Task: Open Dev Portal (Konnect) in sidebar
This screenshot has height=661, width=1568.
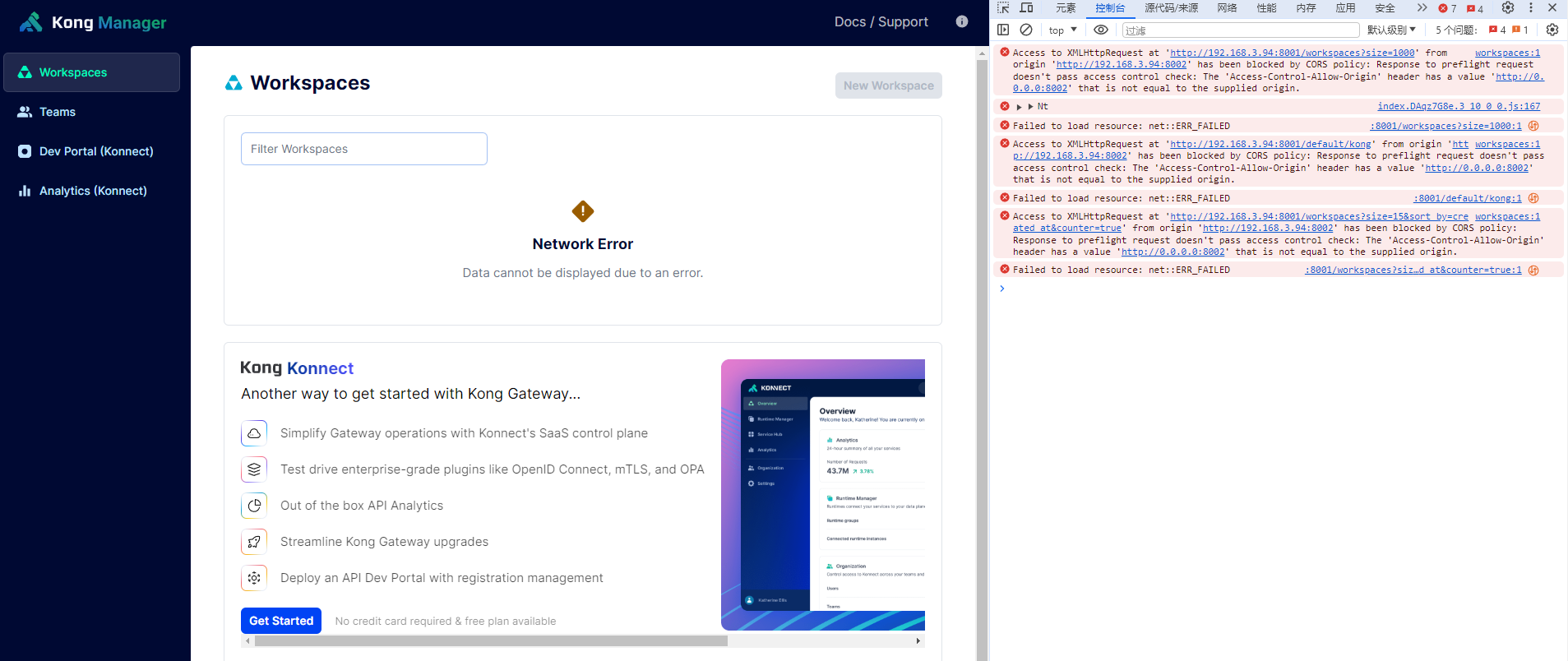Action: pos(92,151)
